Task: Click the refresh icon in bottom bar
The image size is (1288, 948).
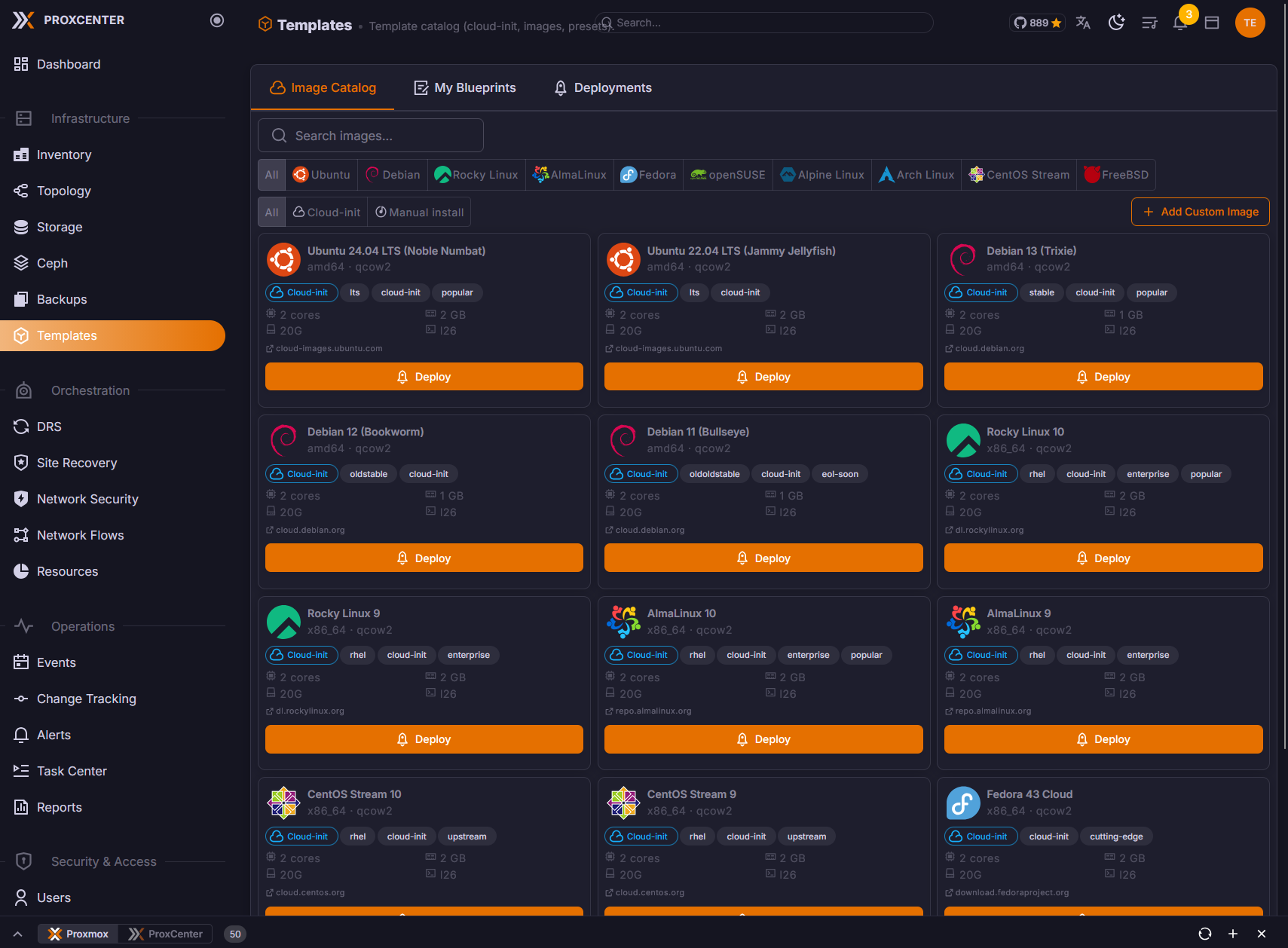Action: click(1205, 934)
